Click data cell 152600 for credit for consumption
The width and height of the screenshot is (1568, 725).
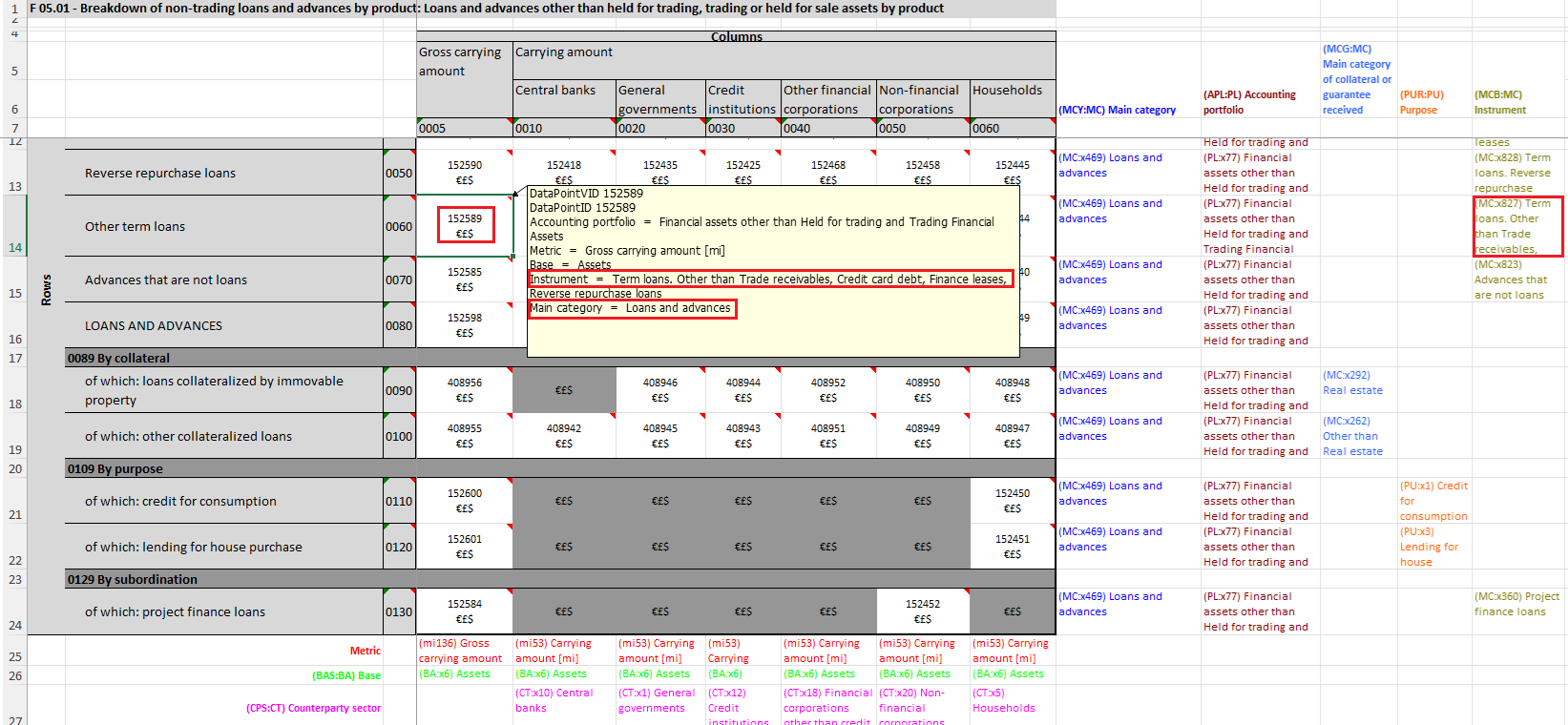(465, 501)
